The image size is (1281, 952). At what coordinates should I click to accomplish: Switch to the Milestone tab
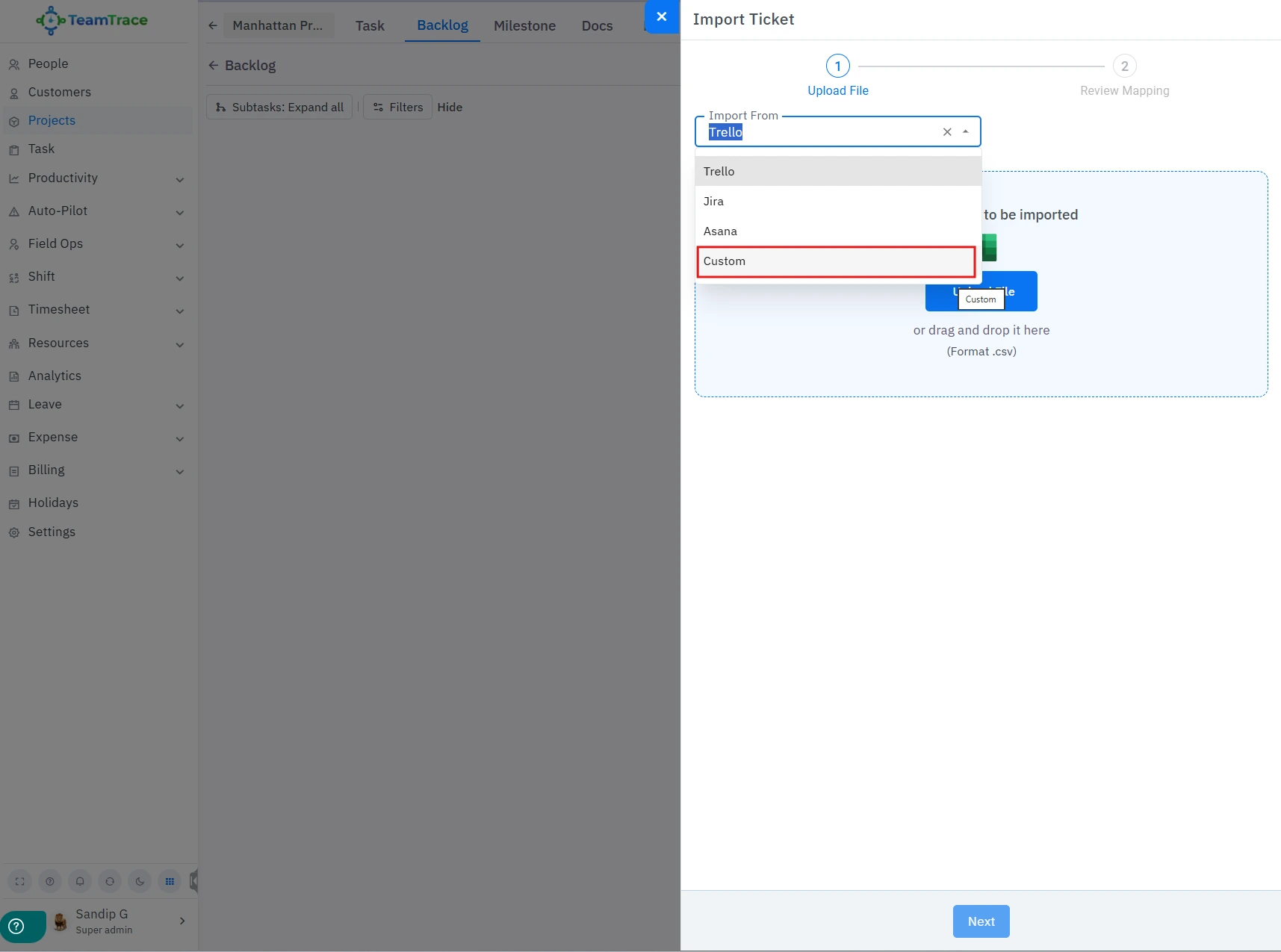pos(524,25)
